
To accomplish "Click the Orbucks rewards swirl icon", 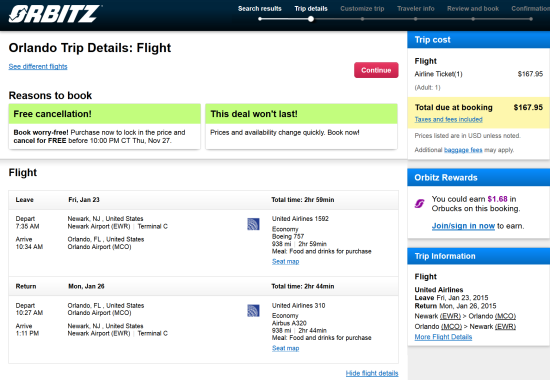I will pyautogui.click(x=420, y=204).
